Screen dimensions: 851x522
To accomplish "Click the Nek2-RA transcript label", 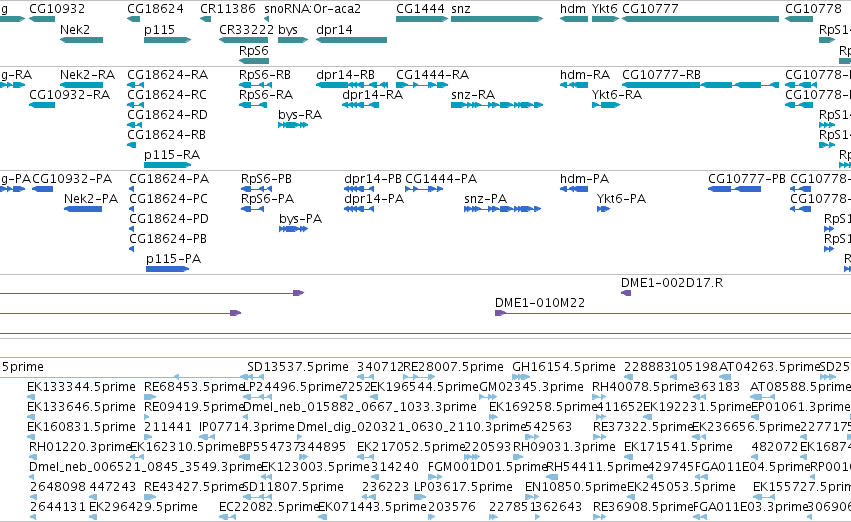I will click(87, 74).
